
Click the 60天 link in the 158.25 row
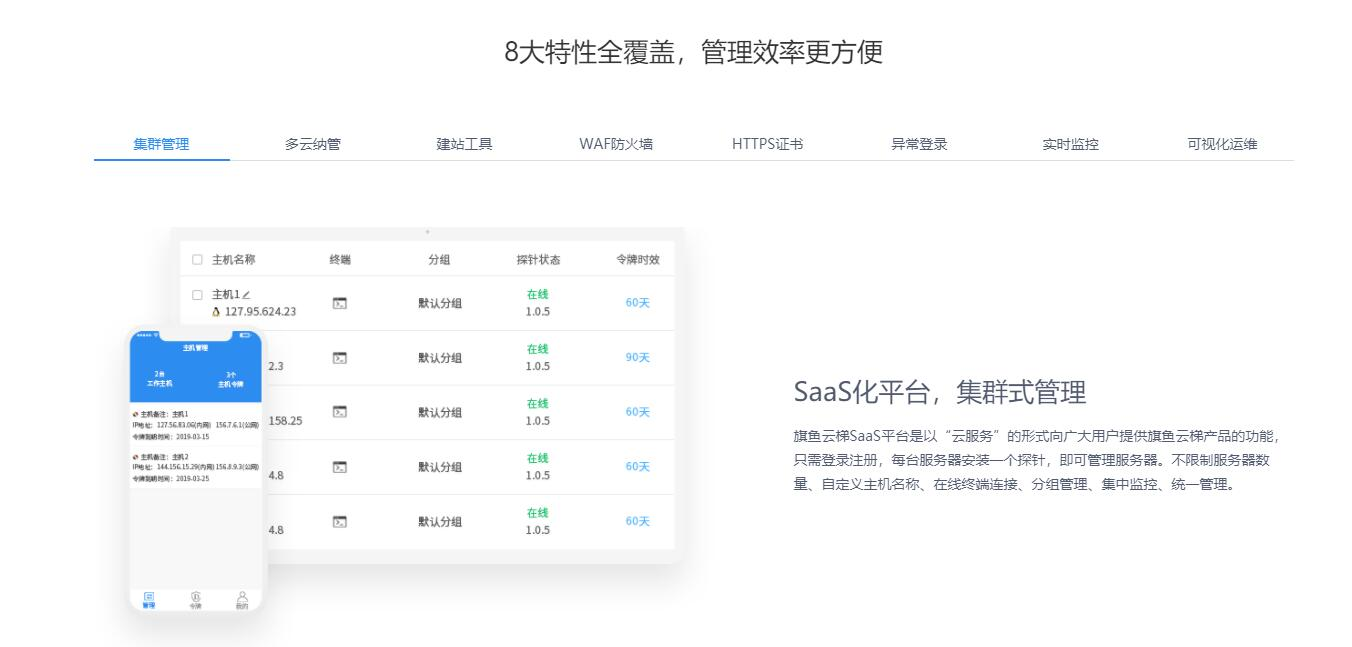coord(638,412)
